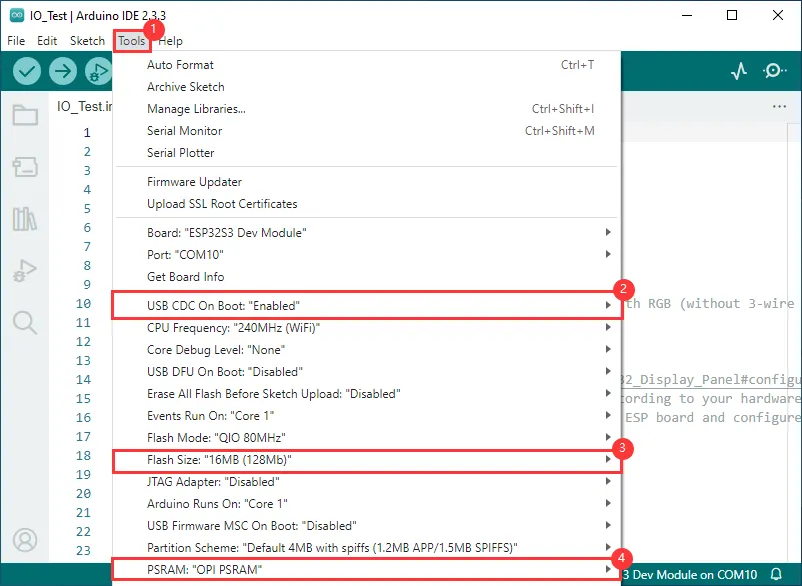
Task: Open the Serial Plotter waveform icon
Action: 739,71
